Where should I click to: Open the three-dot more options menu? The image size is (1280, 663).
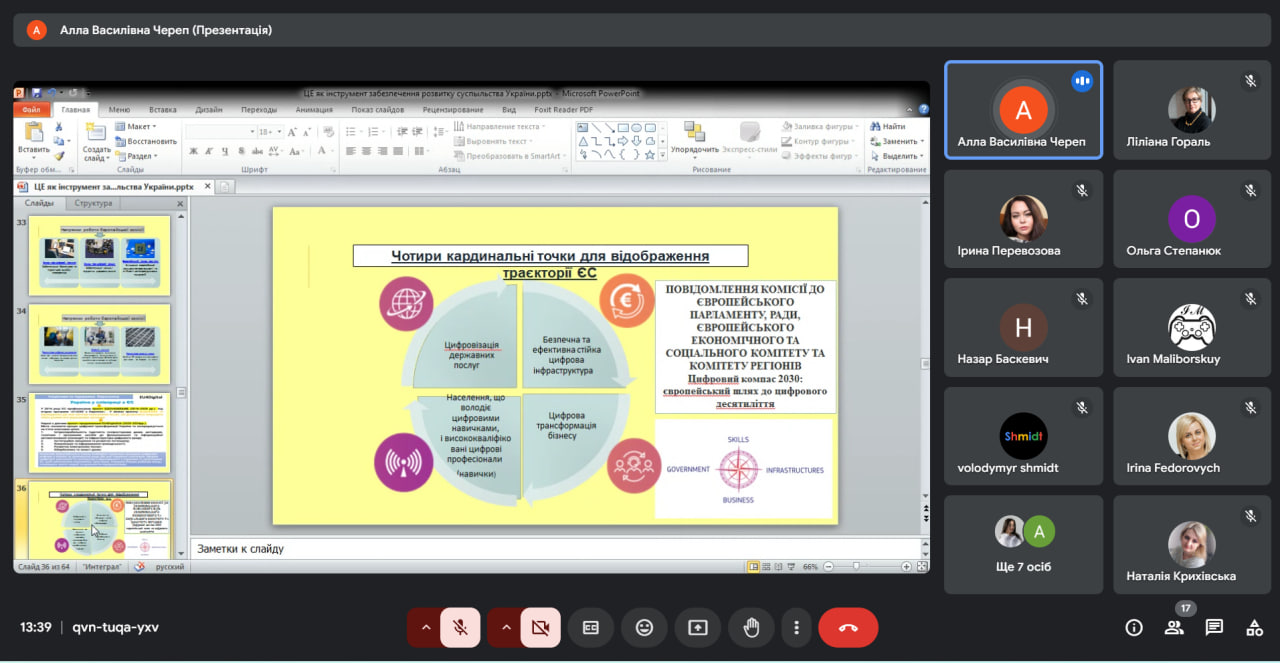coord(796,628)
